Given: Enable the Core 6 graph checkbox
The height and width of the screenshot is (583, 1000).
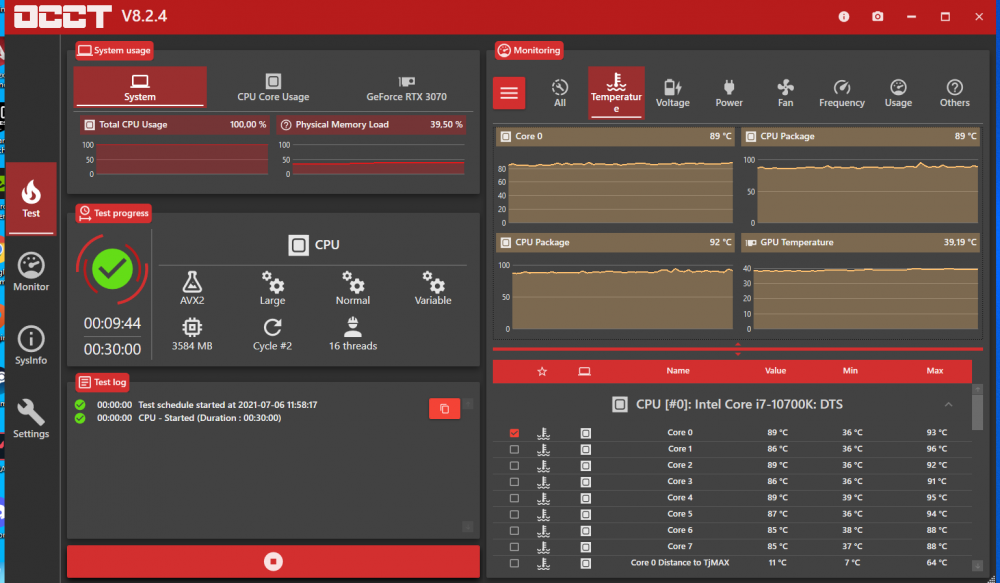Looking at the screenshot, I should point(514,531).
